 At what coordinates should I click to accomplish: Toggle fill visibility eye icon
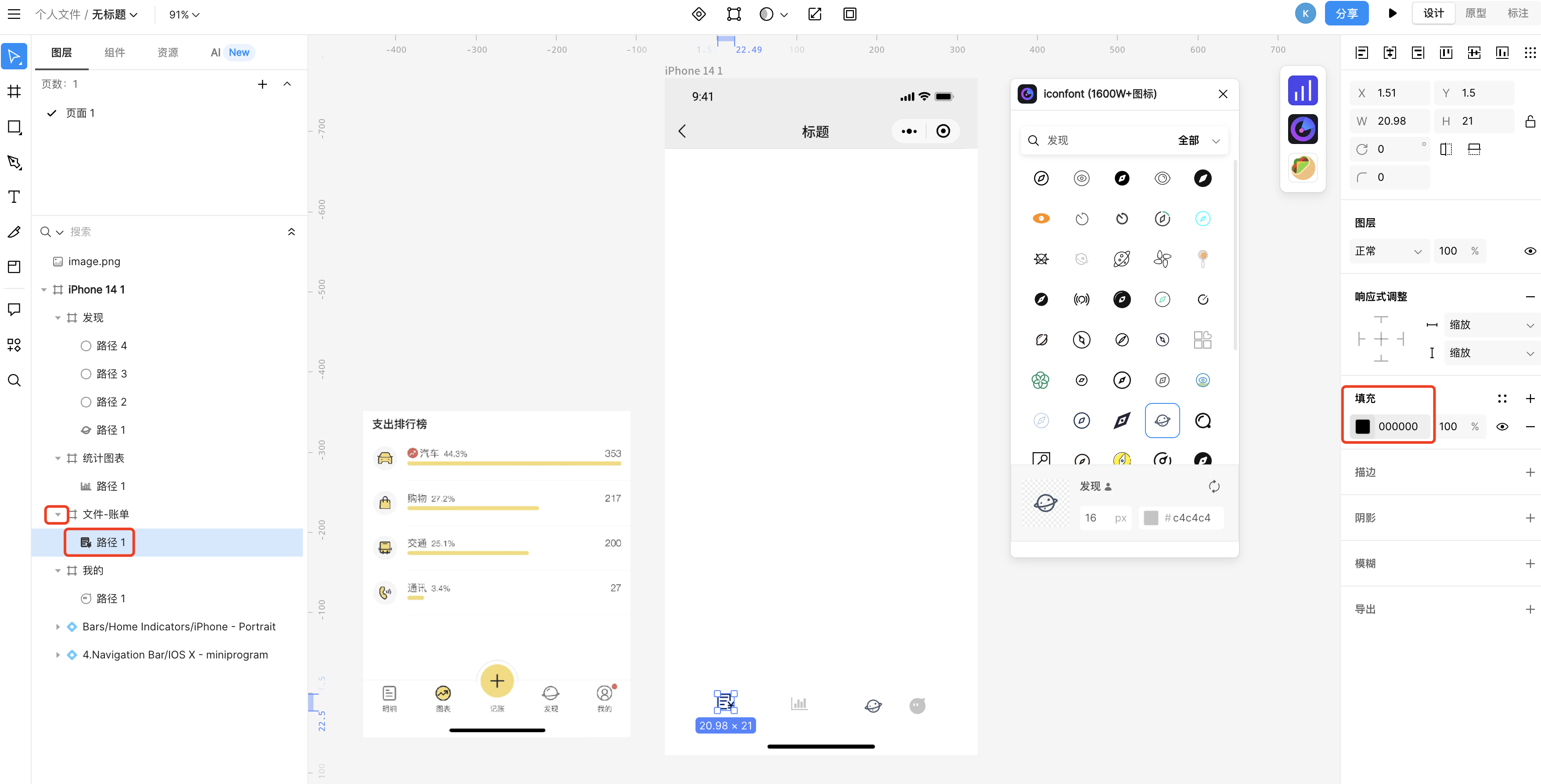click(1501, 426)
